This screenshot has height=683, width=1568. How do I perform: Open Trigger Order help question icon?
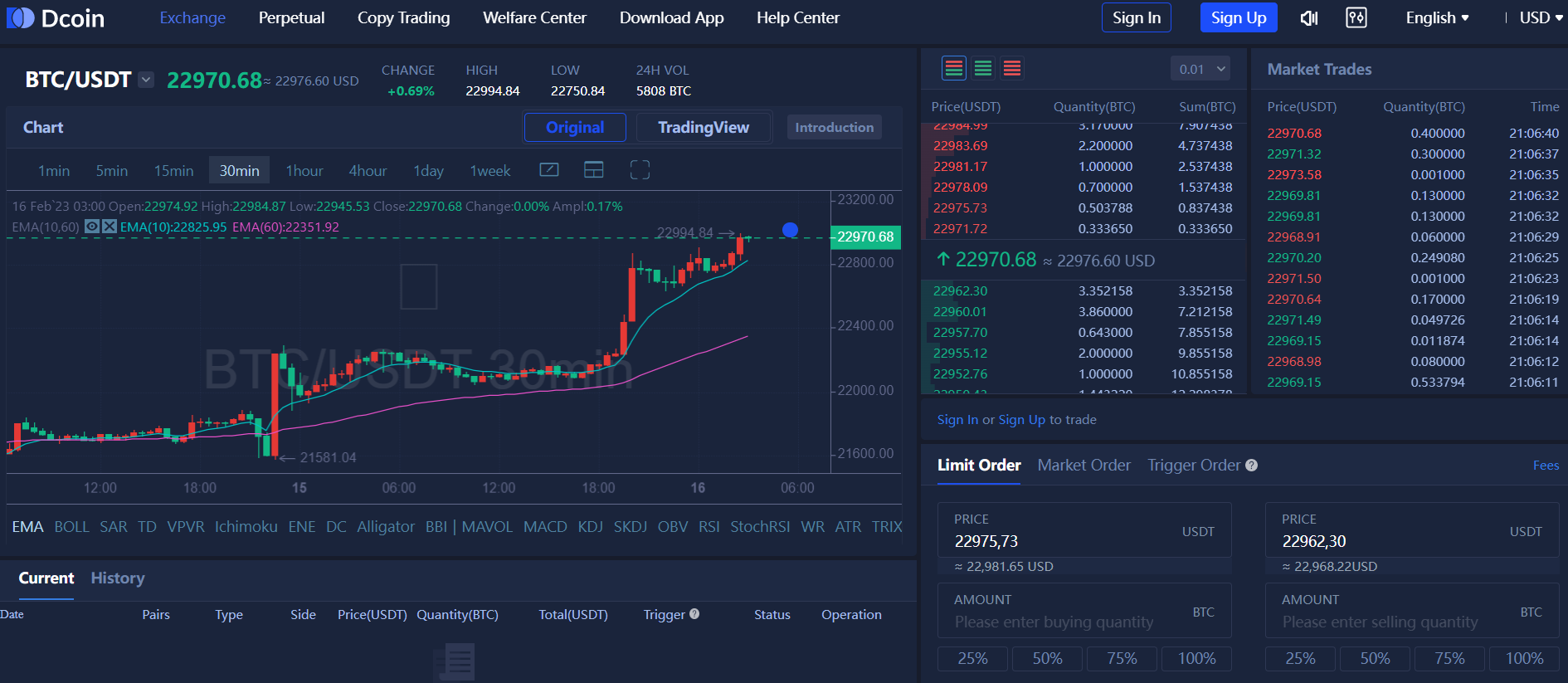1252,466
